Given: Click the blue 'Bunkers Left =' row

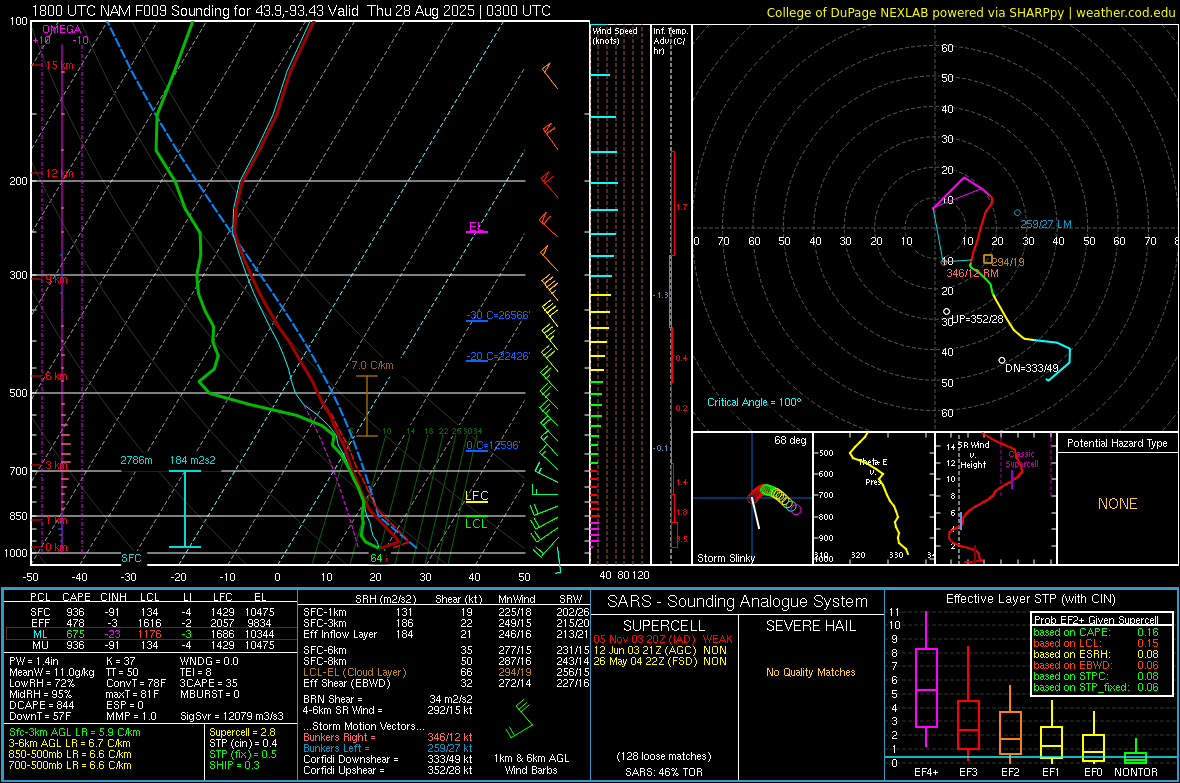Looking at the screenshot, I should click(x=388, y=748).
